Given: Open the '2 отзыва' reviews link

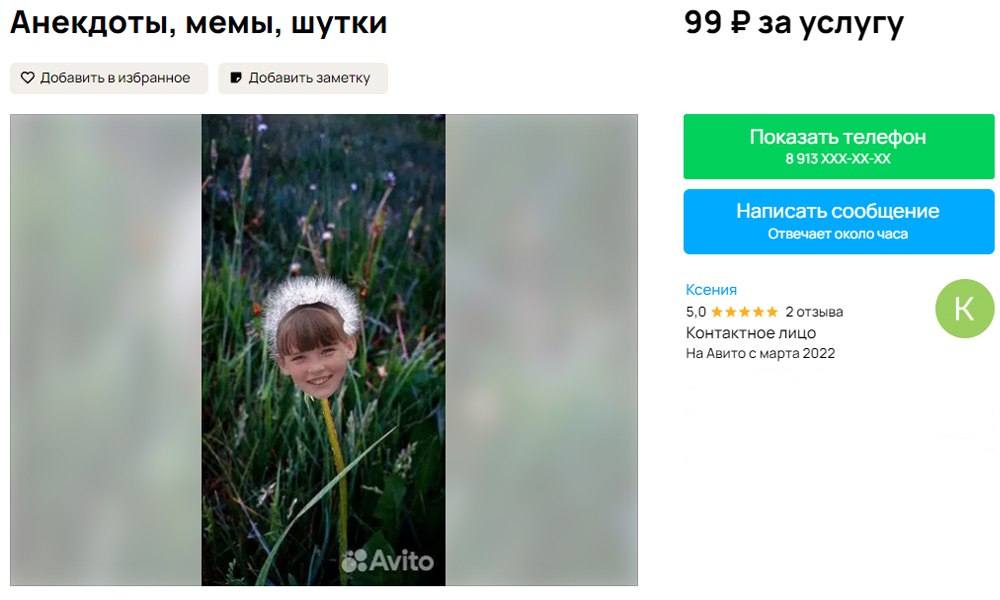Looking at the screenshot, I should [814, 312].
